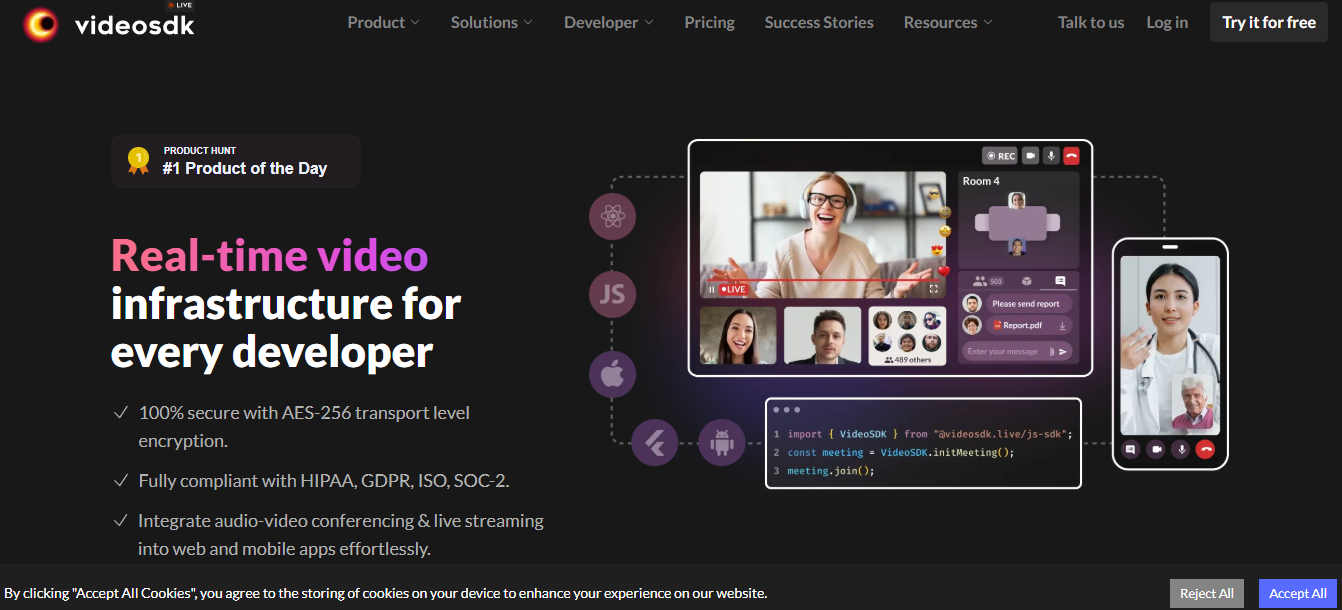Click the smiling woman's video thumbnail below the live video
Viewport: 1342px width, 610px height.
(x=738, y=335)
